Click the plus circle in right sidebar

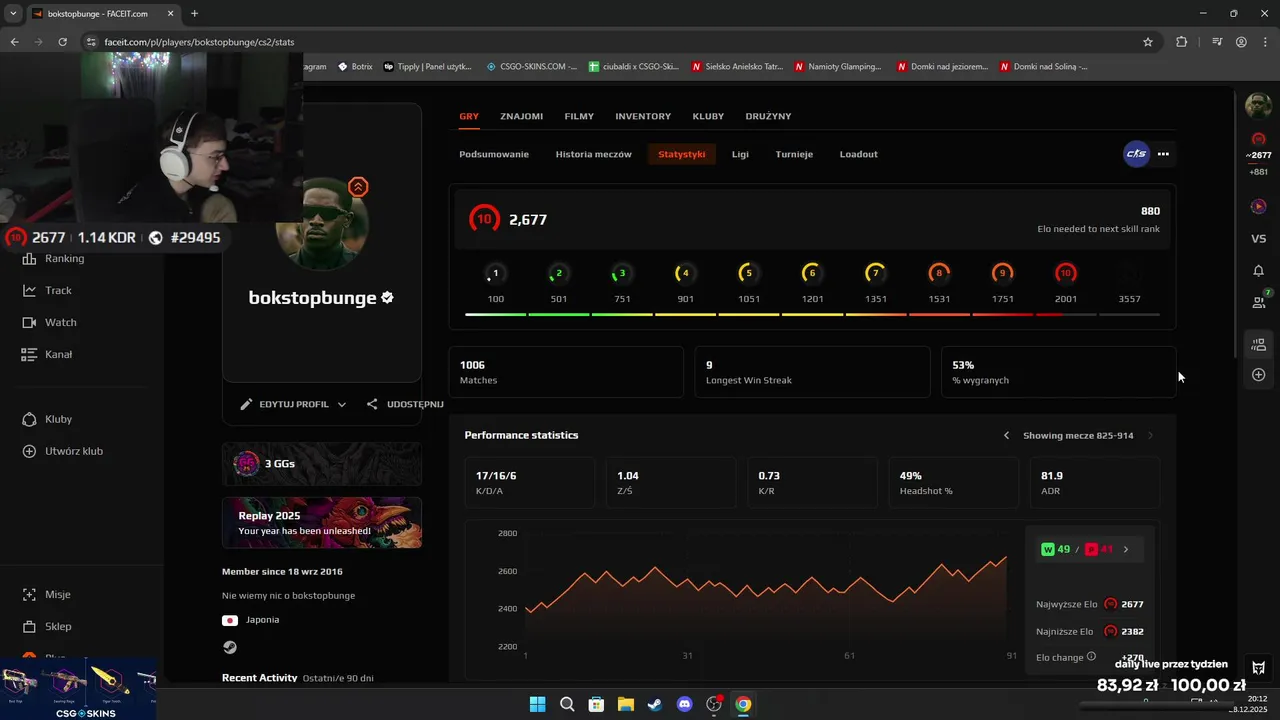[x=1259, y=375]
